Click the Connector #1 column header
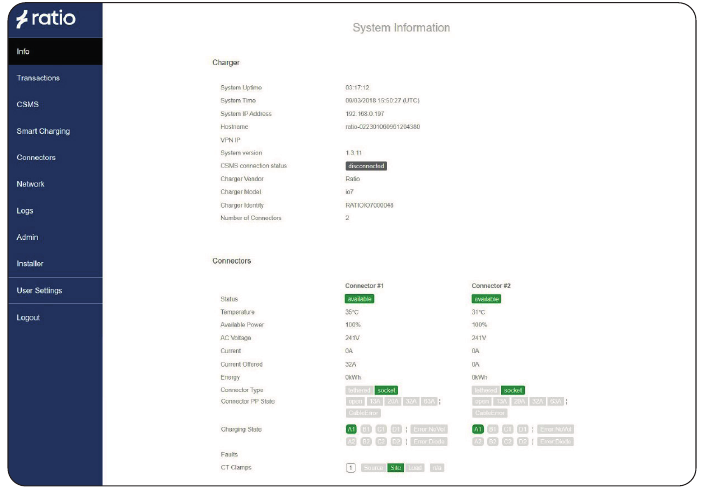Screen dimensions: 711x494 click(x=364, y=286)
